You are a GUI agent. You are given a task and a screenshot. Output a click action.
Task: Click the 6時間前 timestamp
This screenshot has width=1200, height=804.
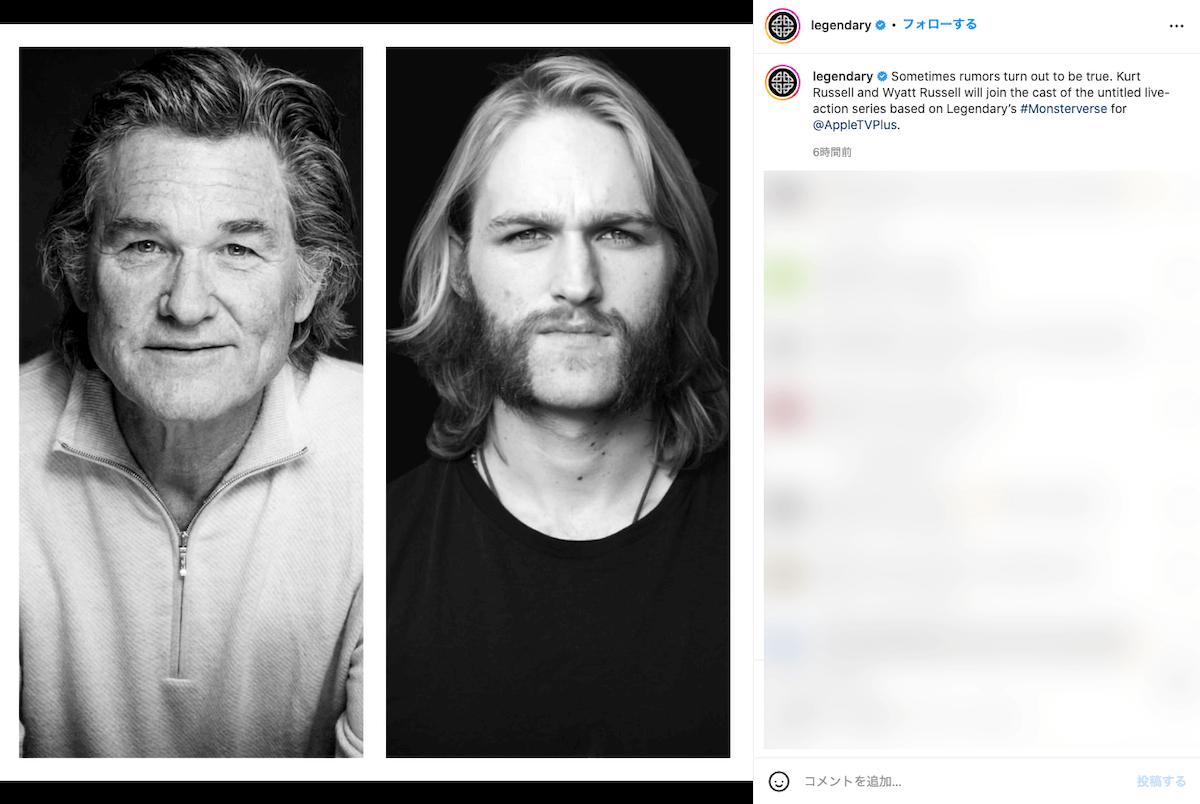click(x=832, y=152)
